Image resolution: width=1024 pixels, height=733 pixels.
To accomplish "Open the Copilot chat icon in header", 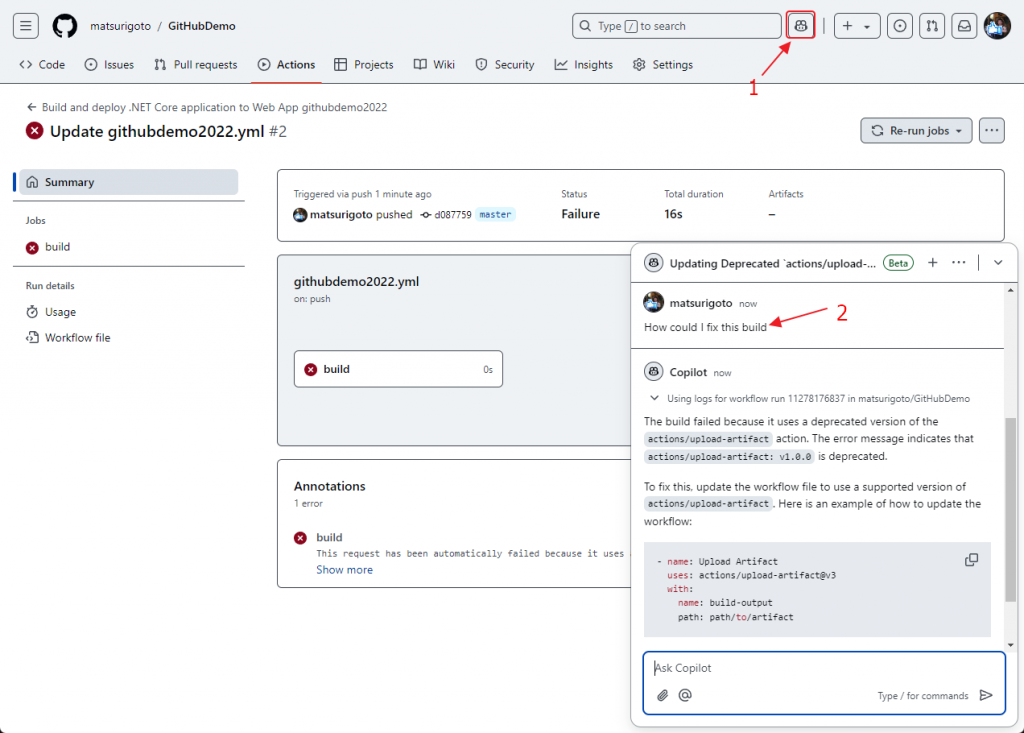I will pyautogui.click(x=801, y=26).
